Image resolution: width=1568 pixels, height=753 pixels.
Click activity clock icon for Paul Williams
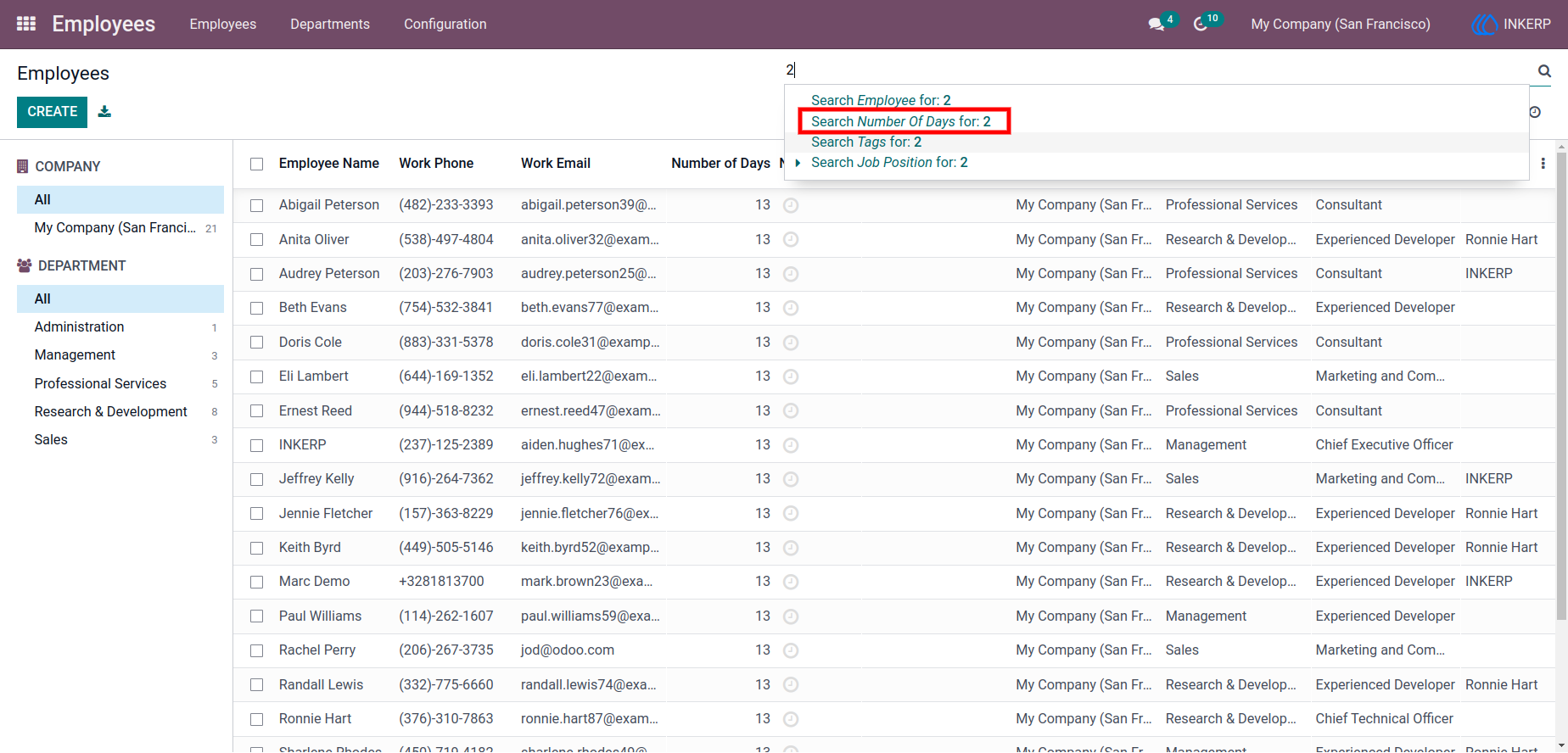(791, 616)
